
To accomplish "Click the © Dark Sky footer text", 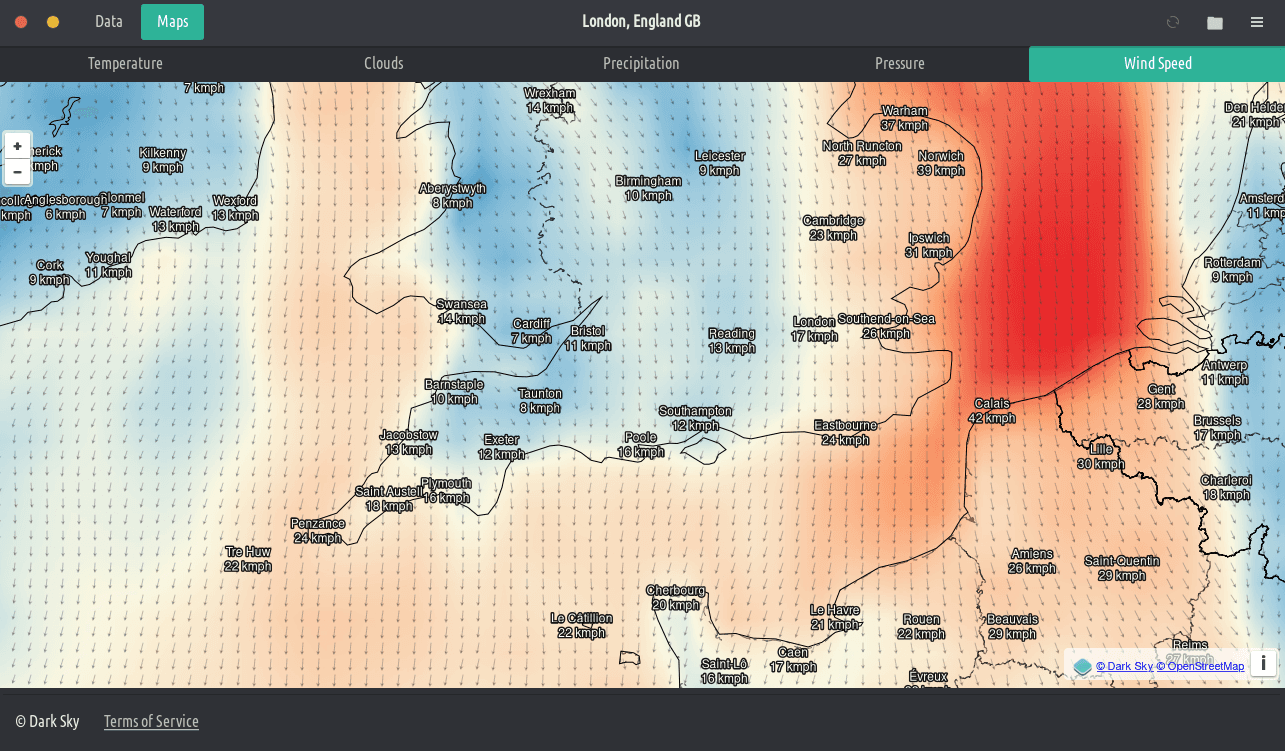I will pos(49,721).
